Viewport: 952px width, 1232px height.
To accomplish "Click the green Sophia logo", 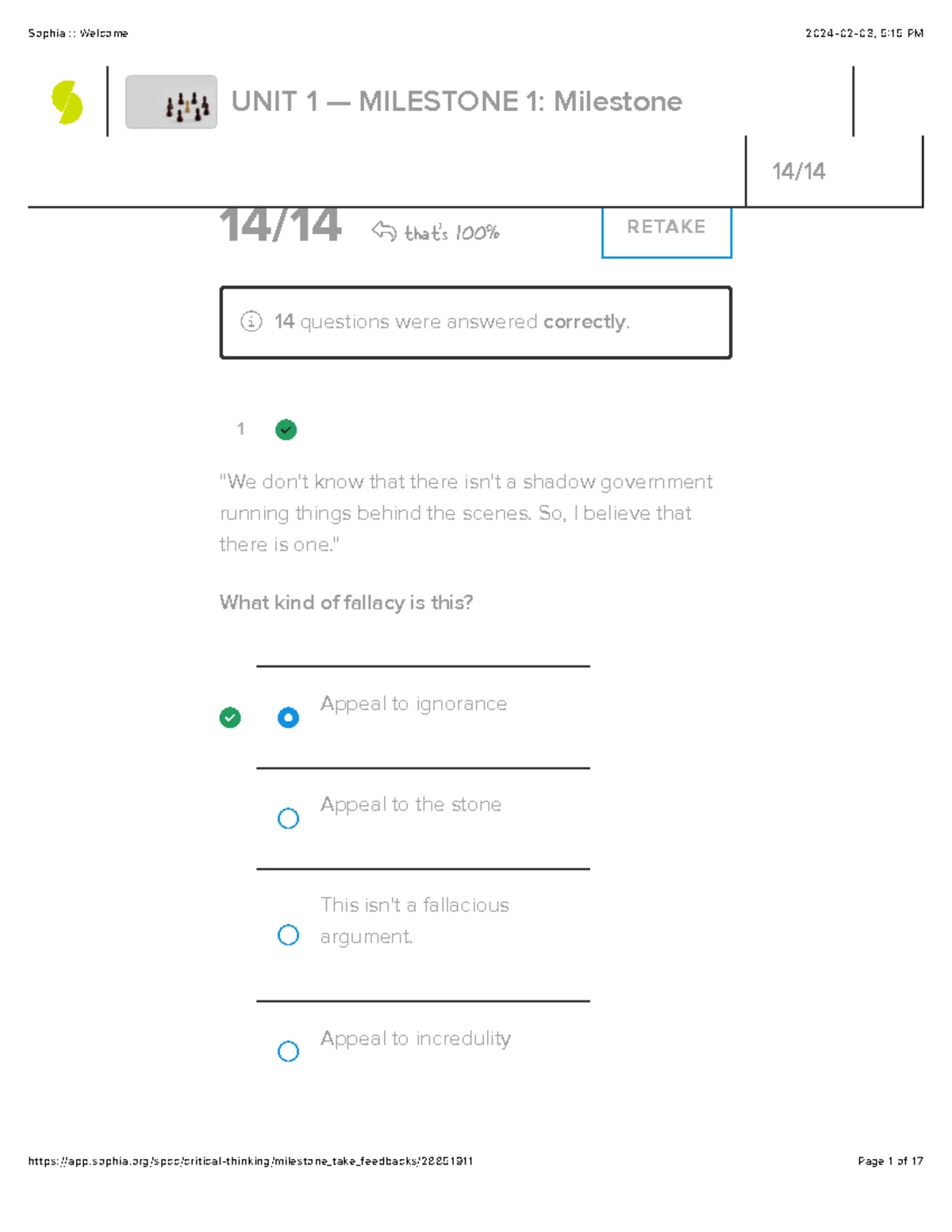I will (x=67, y=102).
